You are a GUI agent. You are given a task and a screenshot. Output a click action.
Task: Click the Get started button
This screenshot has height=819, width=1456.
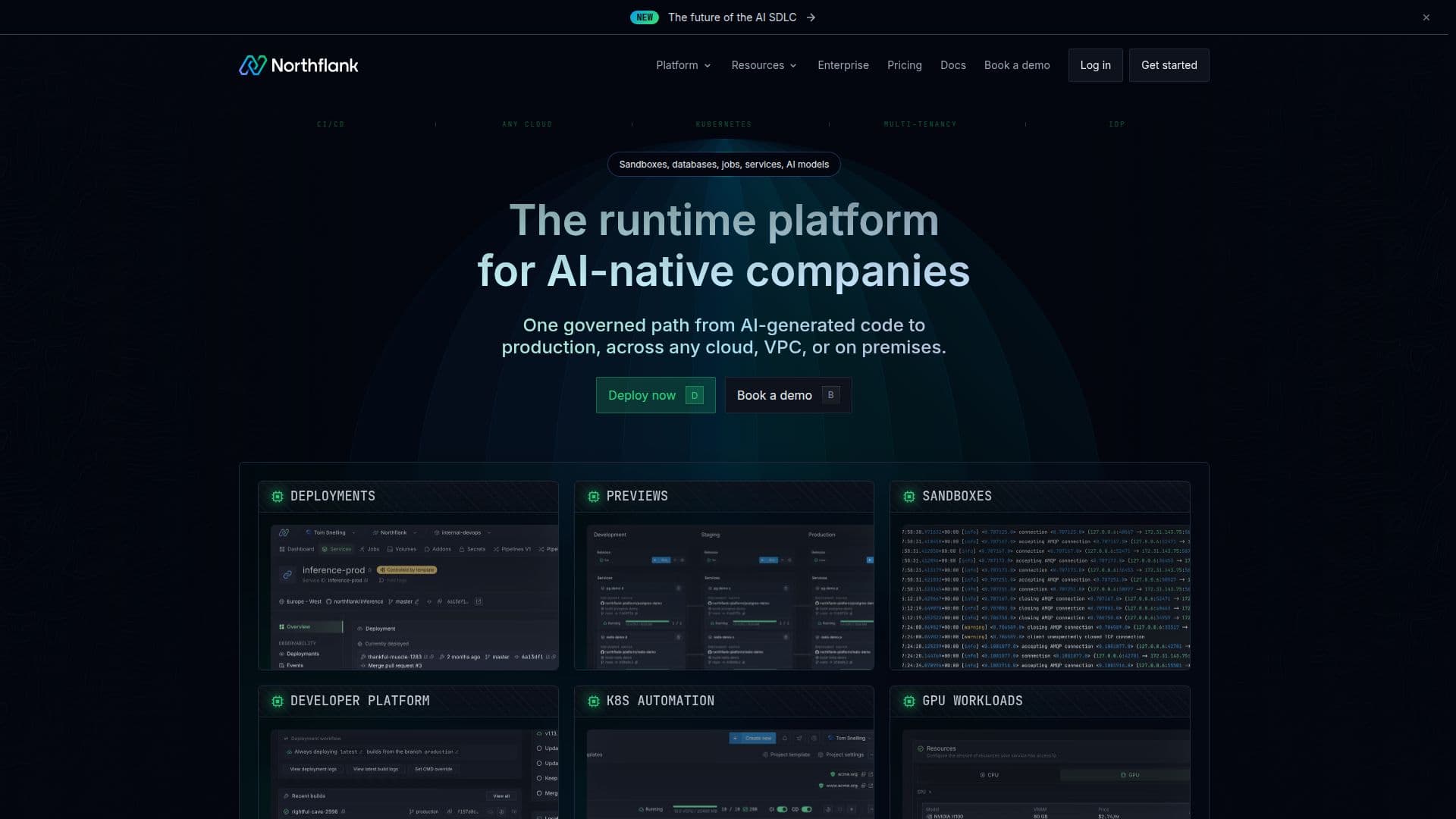[1169, 65]
